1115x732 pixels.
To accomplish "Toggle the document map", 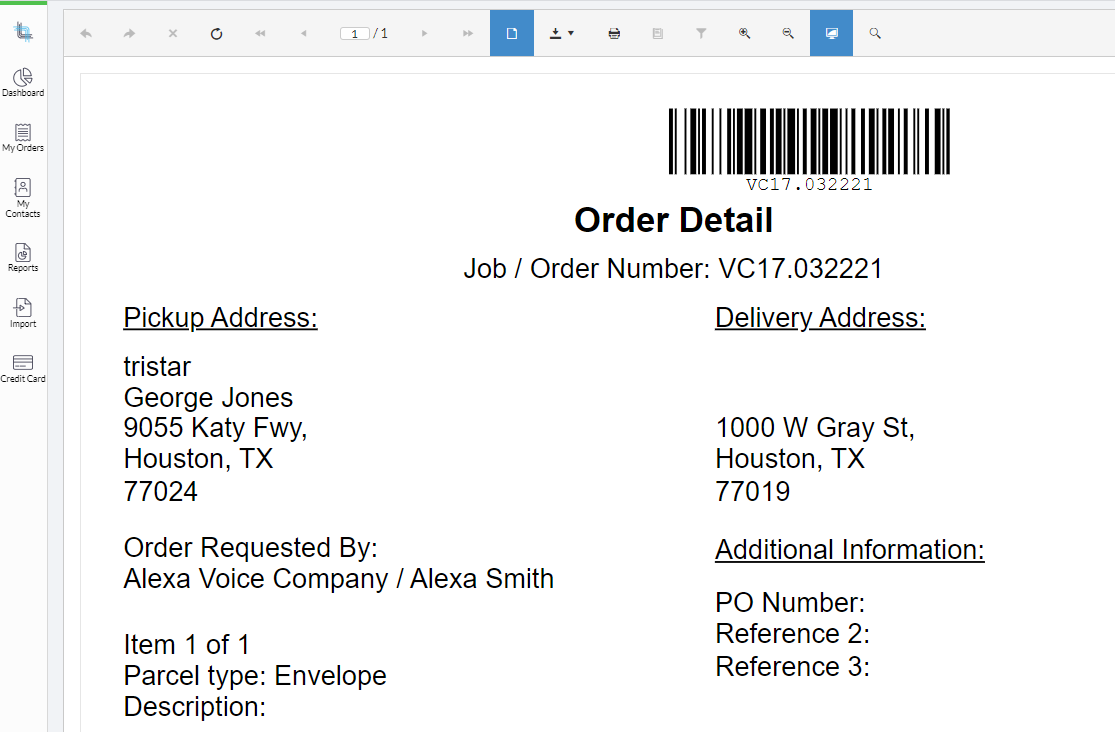I will pyautogui.click(x=658, y=33).
